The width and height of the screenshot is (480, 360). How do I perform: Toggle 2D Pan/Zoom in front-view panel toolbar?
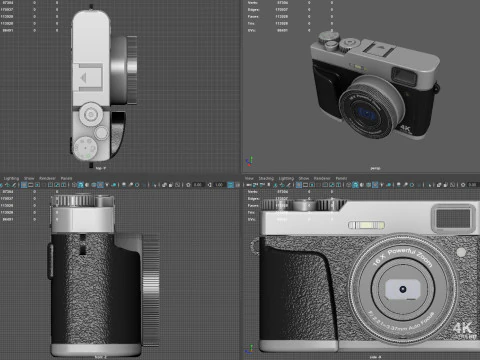[x=282, y=185]
